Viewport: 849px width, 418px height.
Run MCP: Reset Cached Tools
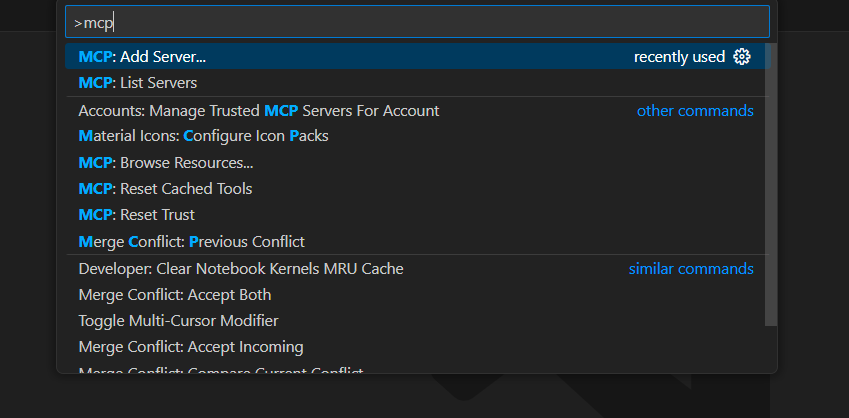[x=165, y=188]
